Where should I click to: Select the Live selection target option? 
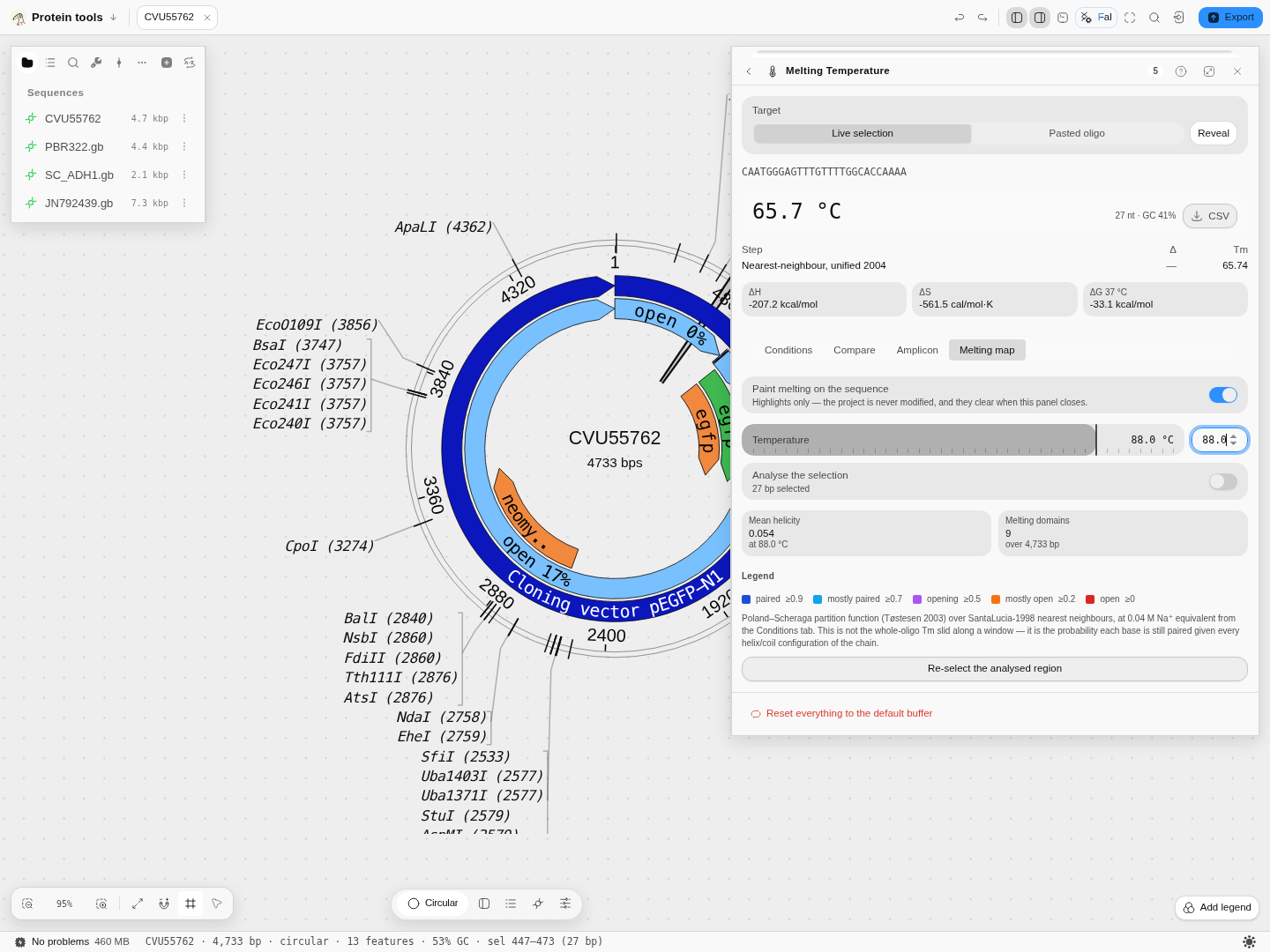(863, 133)
